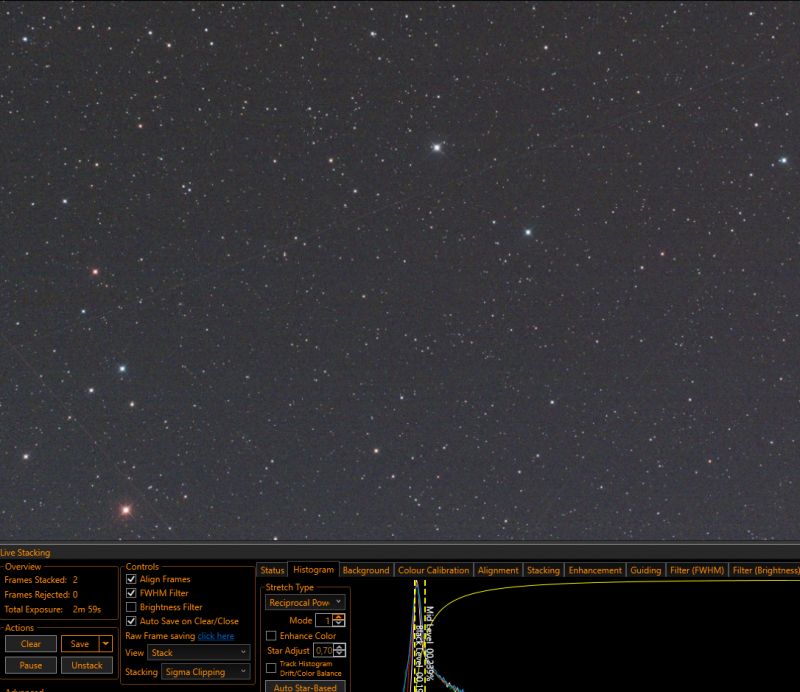Click the 'Frames Stacked: 2' readout
This screenshot has height=692, width=800.
(x=41, y=580)
